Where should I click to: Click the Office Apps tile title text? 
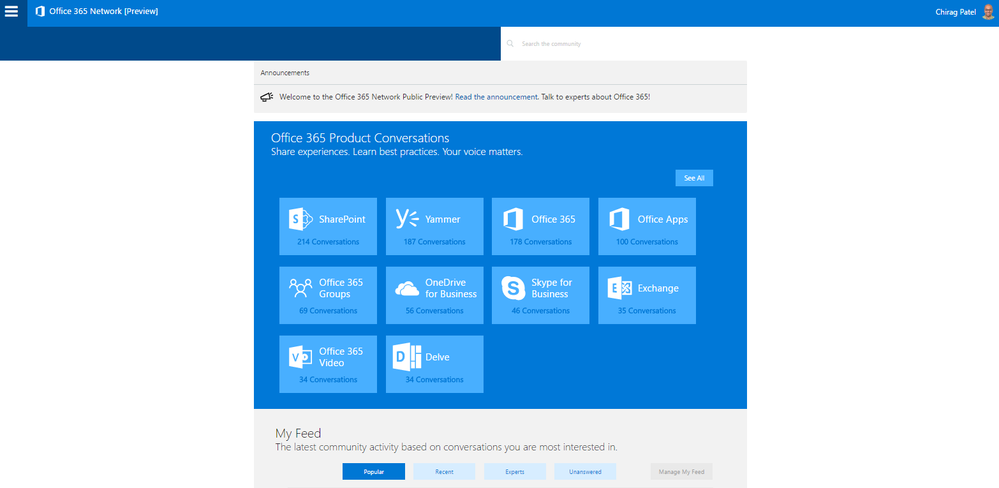tap(663, 219)
